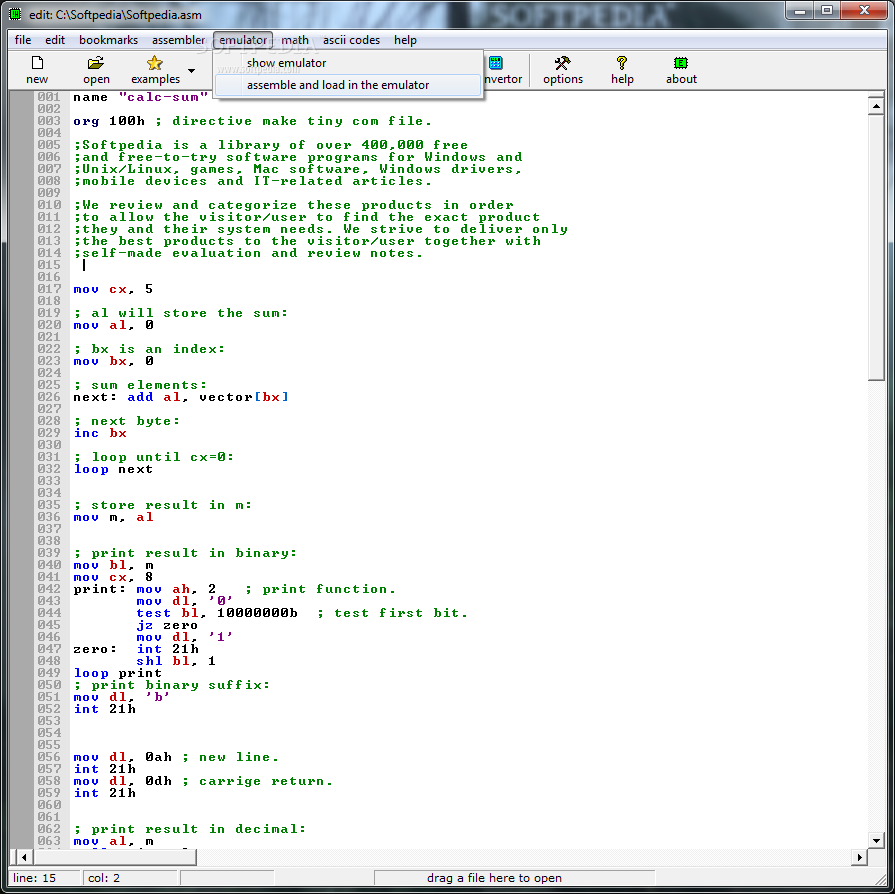
Task: Open the math menu
Action: click(295, 40)
